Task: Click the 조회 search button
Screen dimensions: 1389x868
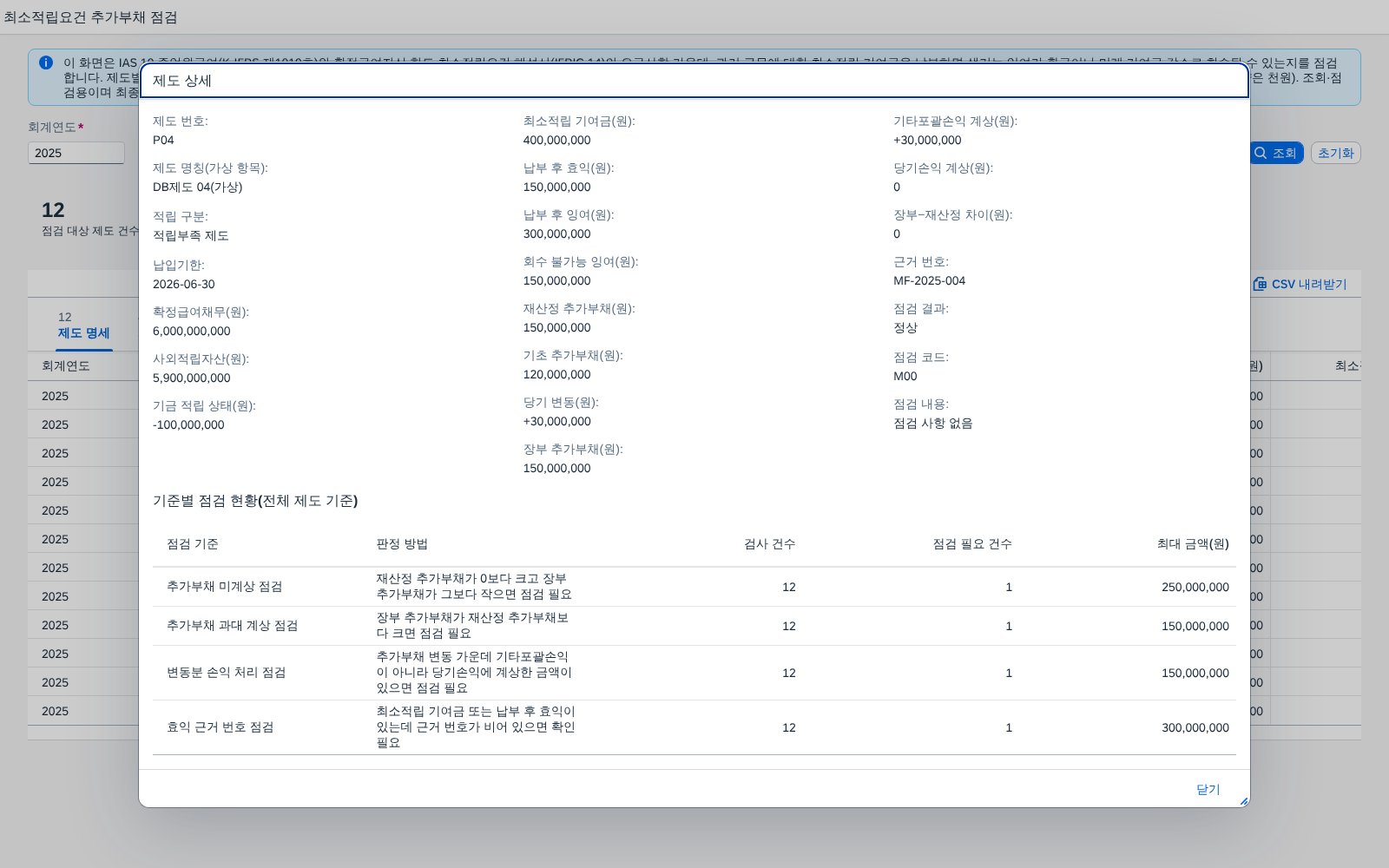Action: [1276, 153]
